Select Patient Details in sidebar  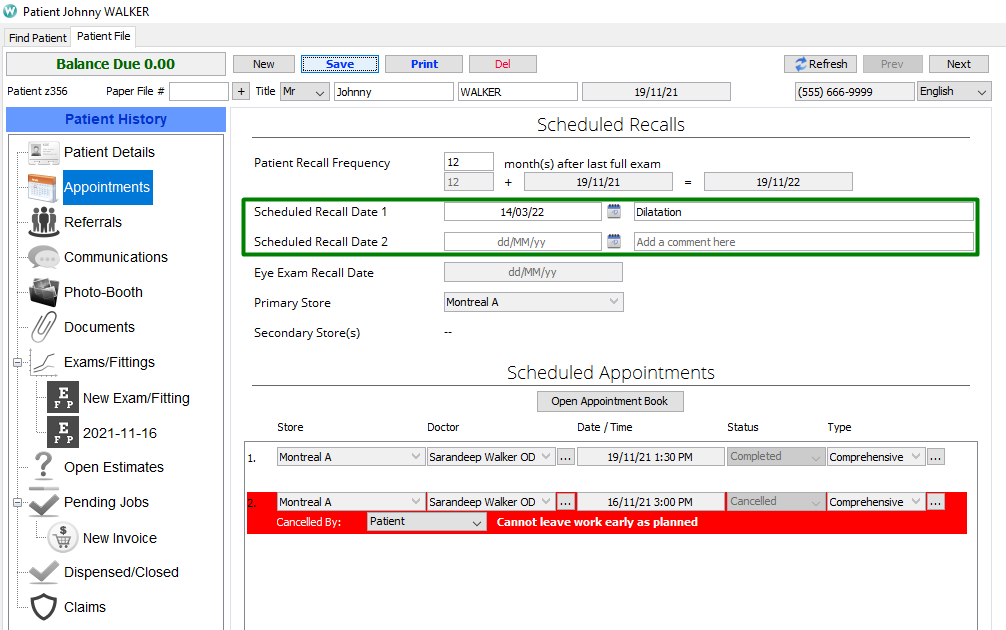(x=109, y=152)
